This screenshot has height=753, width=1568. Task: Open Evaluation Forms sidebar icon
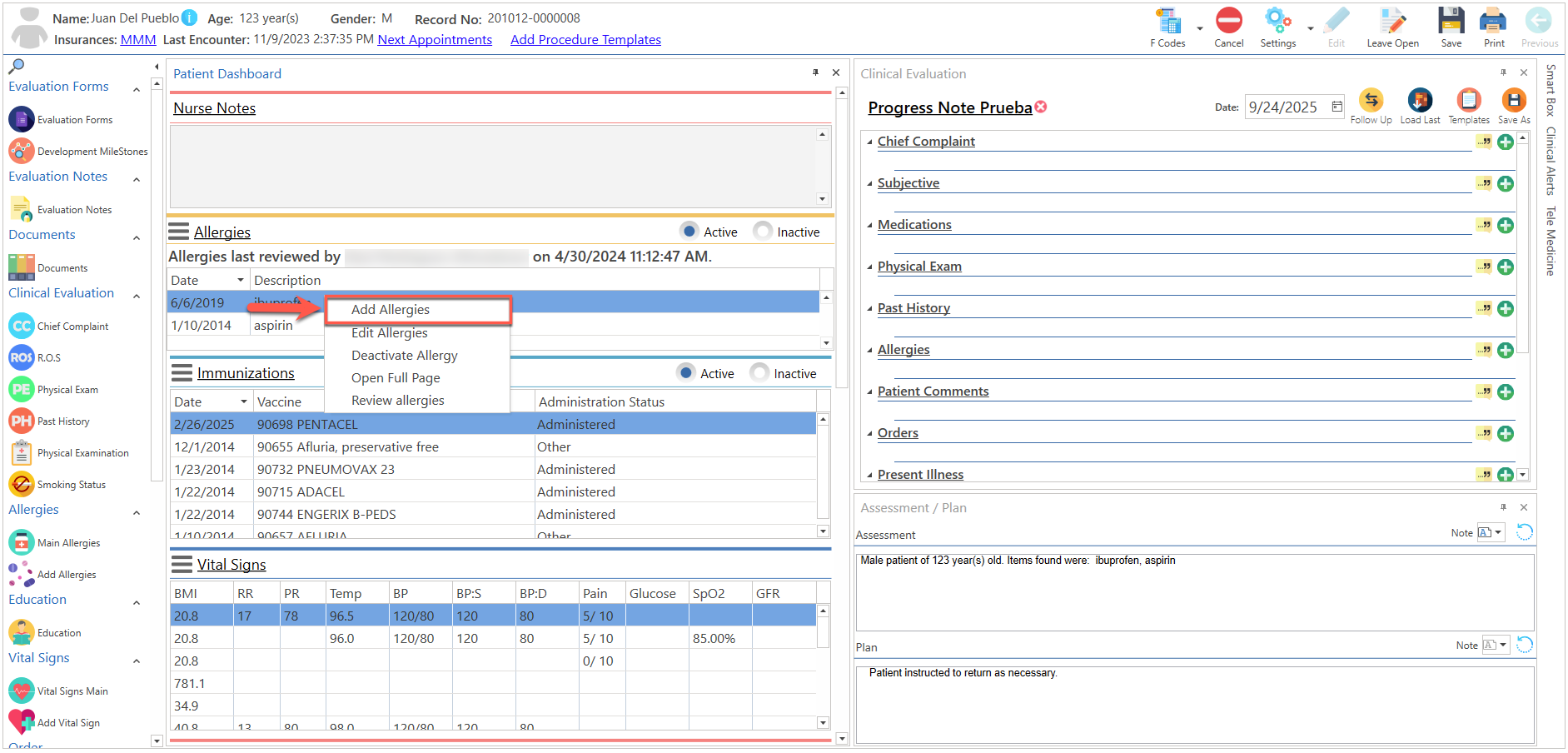22,119
